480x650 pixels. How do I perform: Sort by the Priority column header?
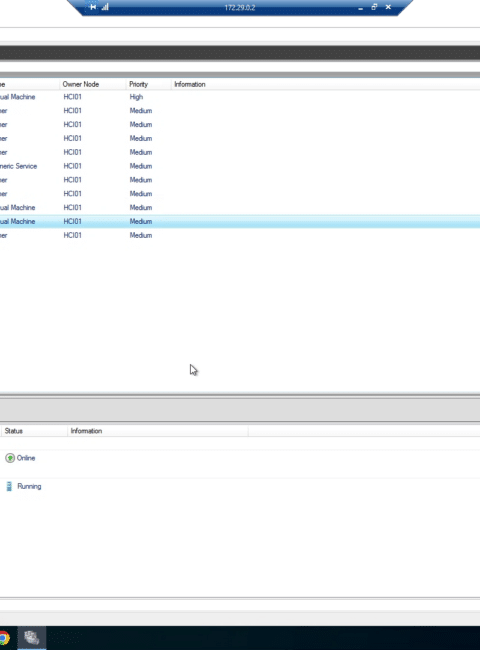pyautogui.click(x=149, y=84)
